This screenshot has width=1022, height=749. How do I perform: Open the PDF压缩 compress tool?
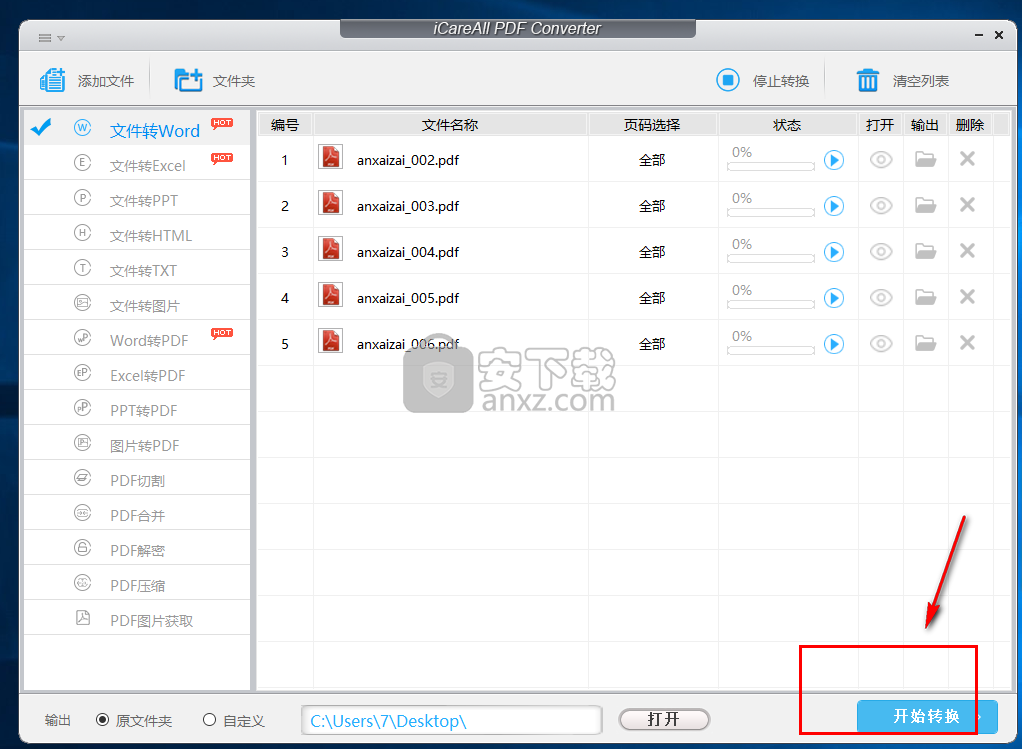[x=137, y=584]
